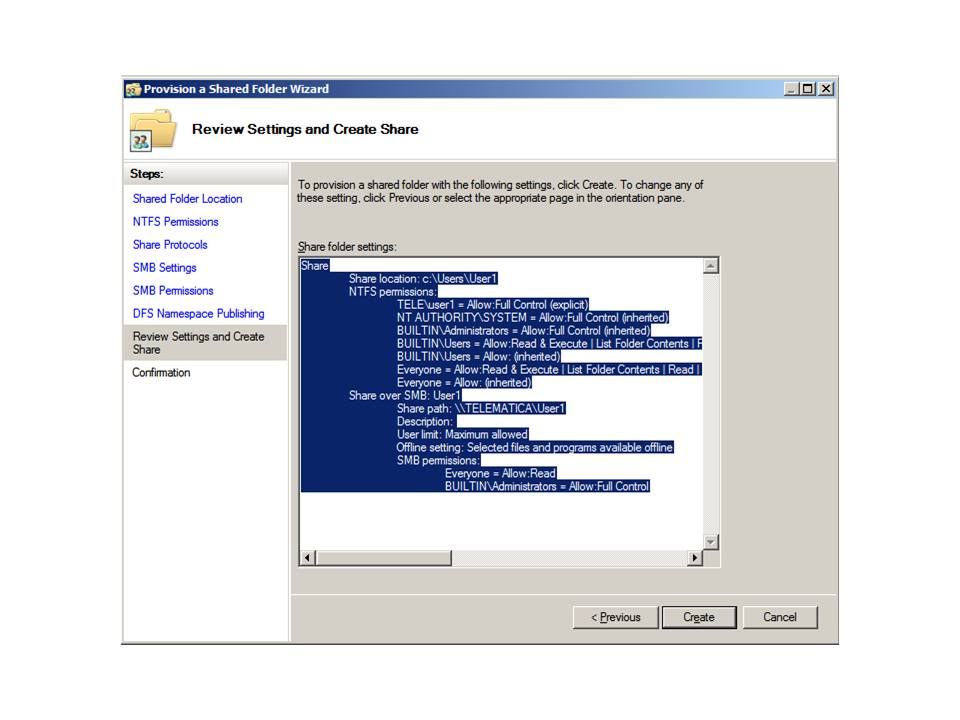The height and width of the screenshot is (720, 960).
Task: Select Review Settings and Create Share step
Action: pos(198,343)
